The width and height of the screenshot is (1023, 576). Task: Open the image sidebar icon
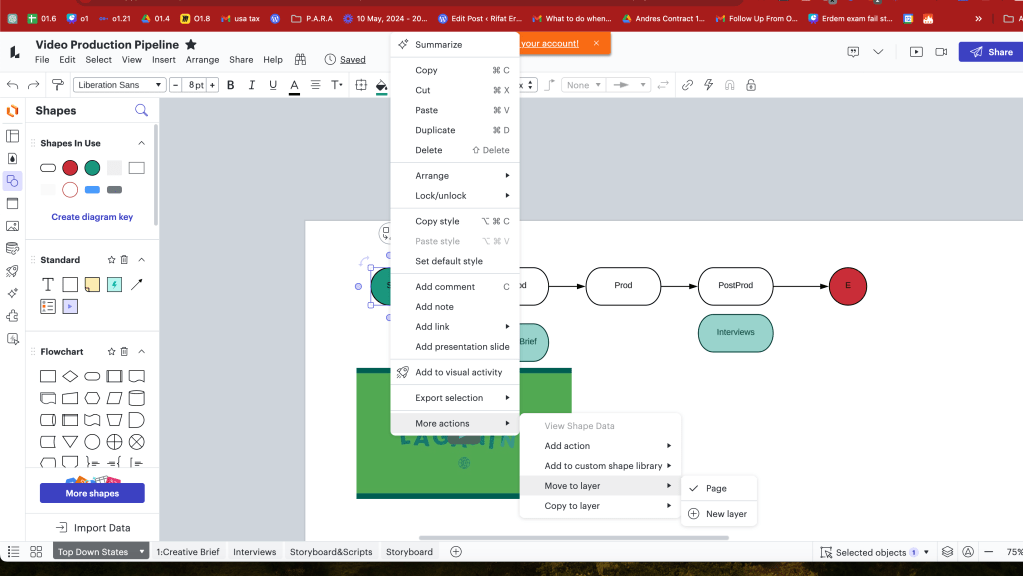click(x=12, y=226)
